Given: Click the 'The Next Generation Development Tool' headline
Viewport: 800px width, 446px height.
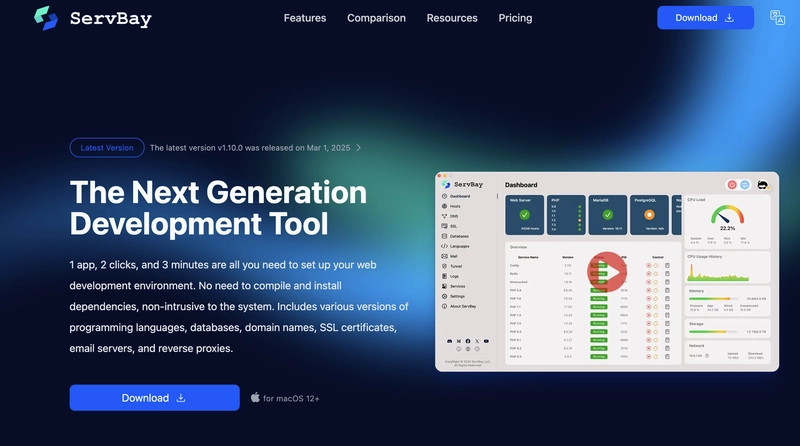Looking at the screenshot, I should click(218, 207).
